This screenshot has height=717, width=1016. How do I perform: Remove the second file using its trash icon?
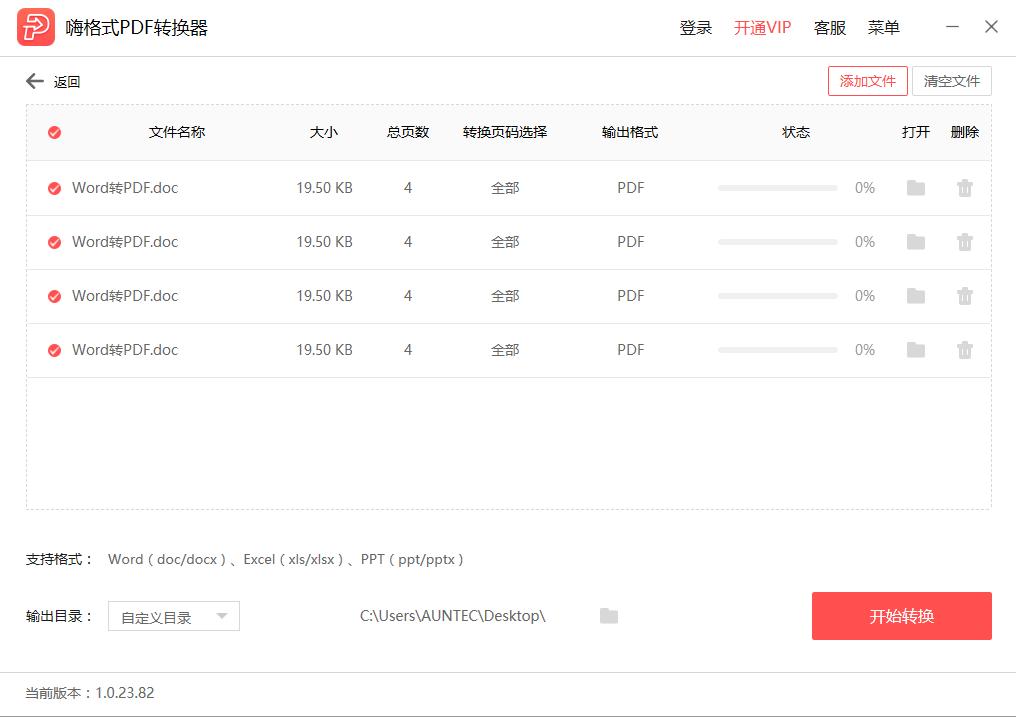(x=964, y=241)
